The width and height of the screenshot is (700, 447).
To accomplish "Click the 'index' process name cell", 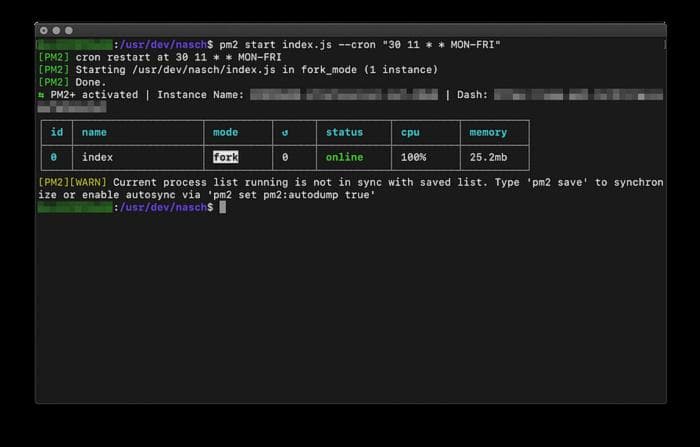I will (97, 157).
